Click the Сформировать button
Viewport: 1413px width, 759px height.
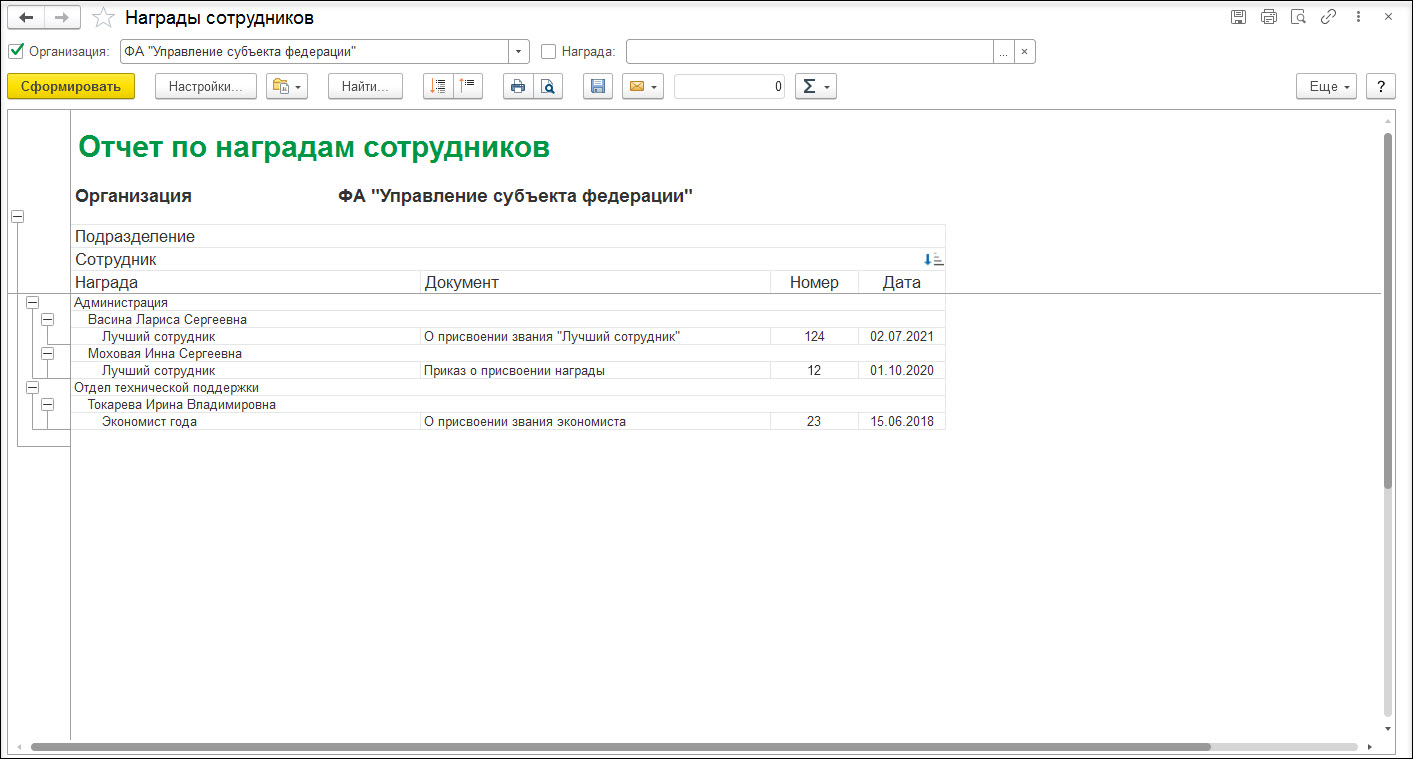pyautogui.click(x=71, y=87)
